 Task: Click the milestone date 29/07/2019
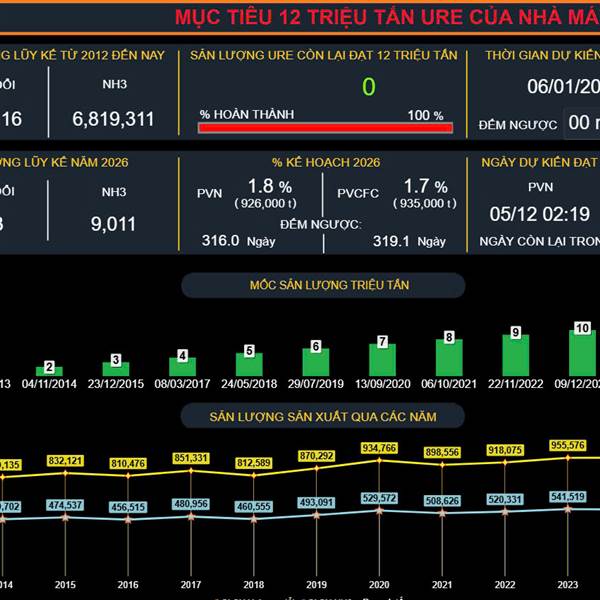[316, 384]
